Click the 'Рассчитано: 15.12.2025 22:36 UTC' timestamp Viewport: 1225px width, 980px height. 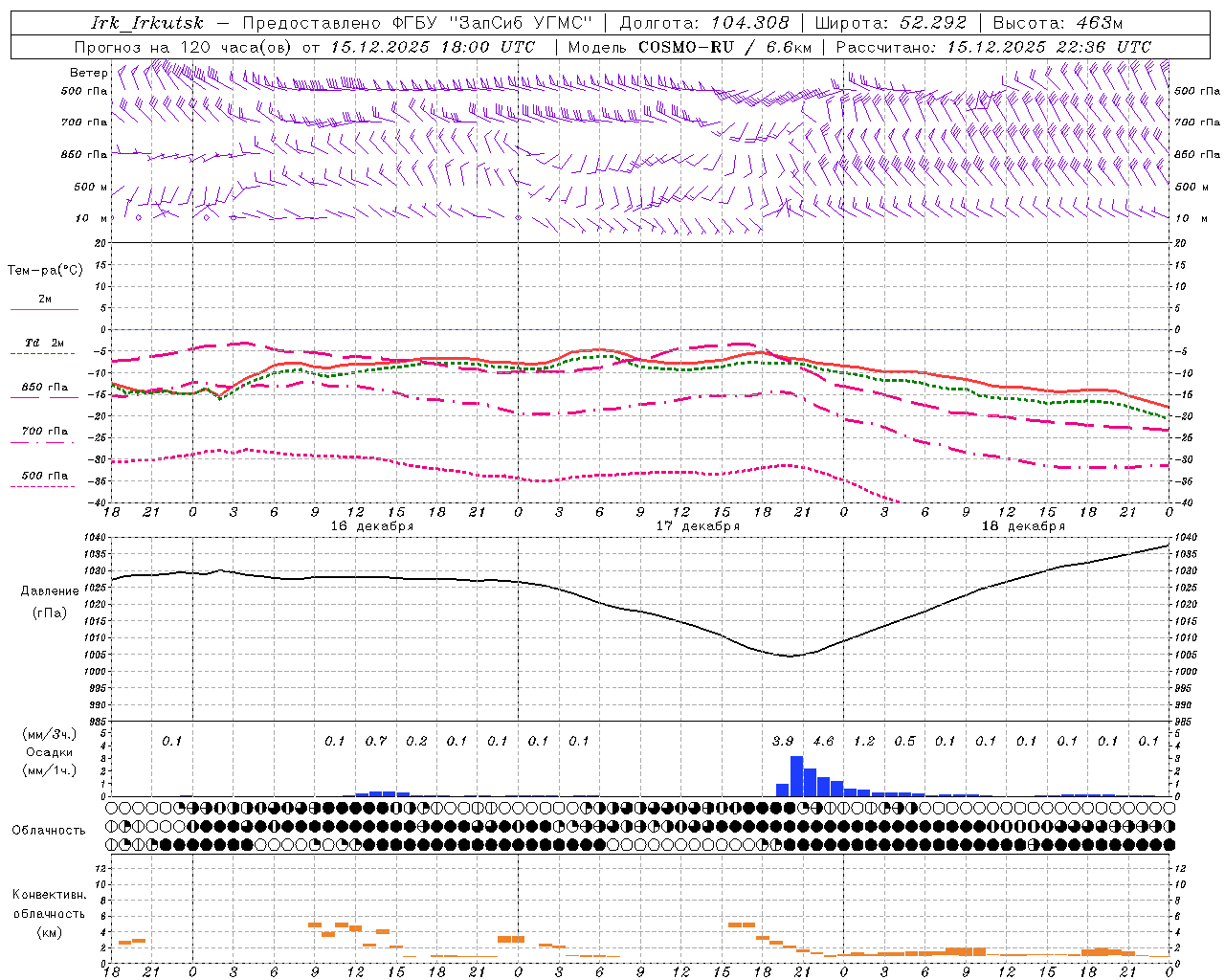pyautogui.click(x=993, y=47)
